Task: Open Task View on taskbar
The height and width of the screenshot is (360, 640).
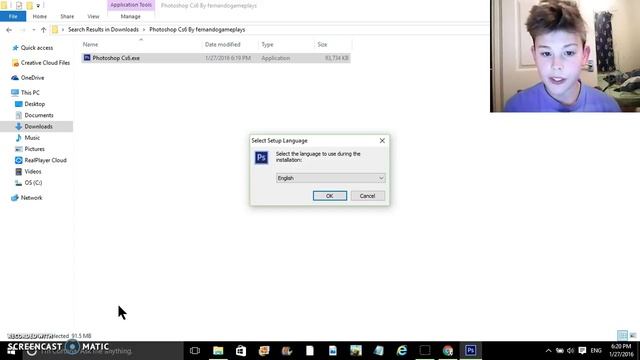Action: (x=195, y=351)
